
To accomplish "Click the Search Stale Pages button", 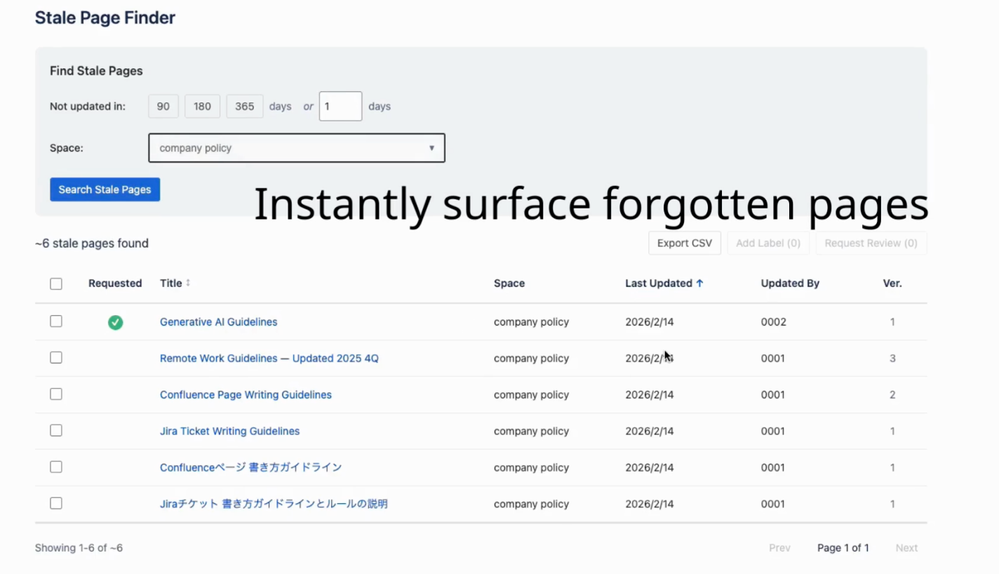I will [x=105, y=189].
